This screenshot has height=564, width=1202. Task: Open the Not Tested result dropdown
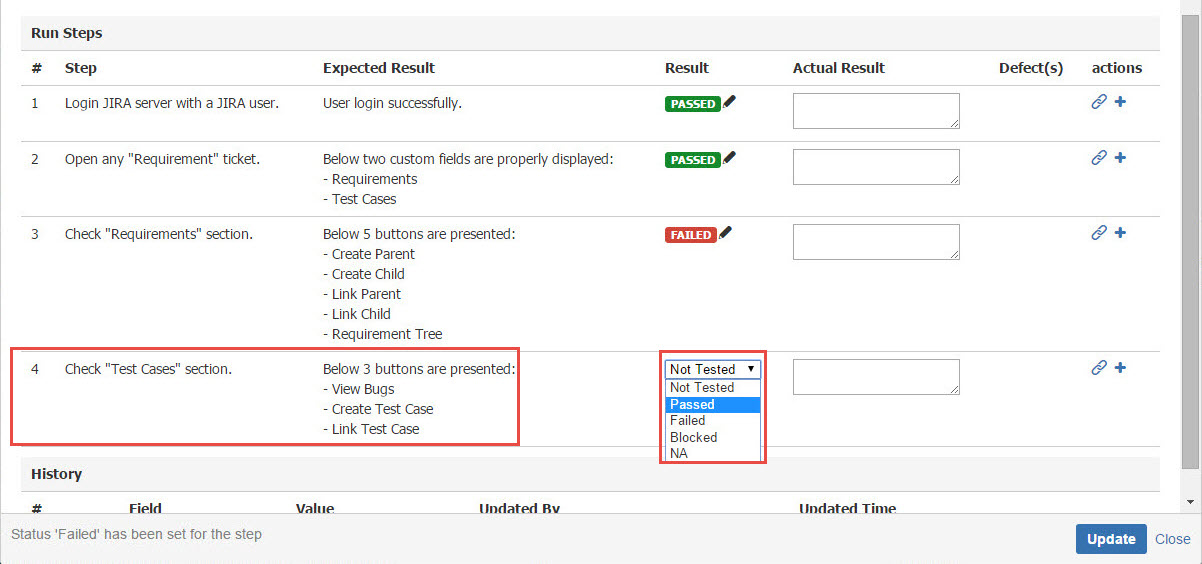[x=712, y=369]
